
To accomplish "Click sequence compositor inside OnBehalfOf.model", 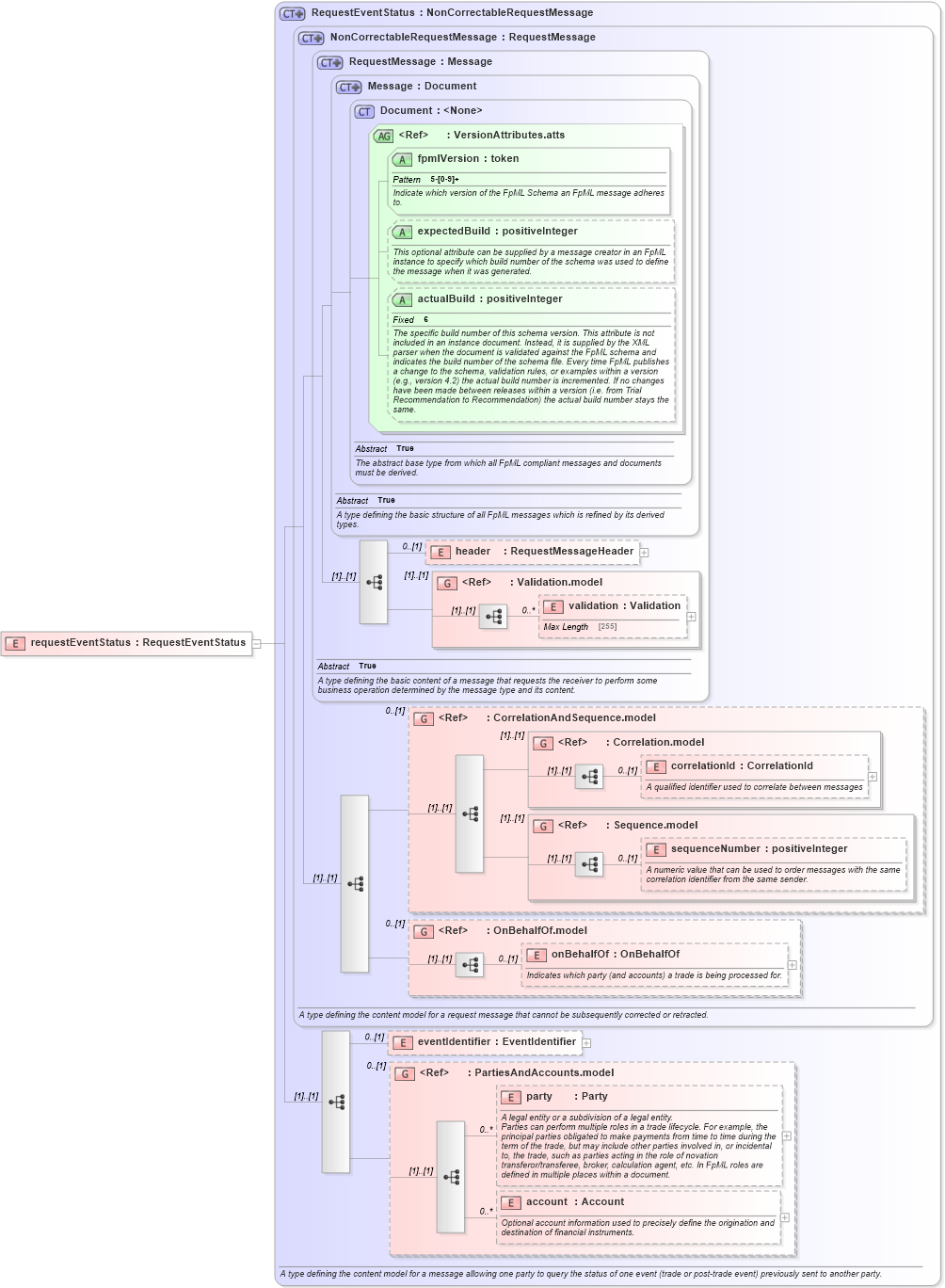I will [470, 965].
